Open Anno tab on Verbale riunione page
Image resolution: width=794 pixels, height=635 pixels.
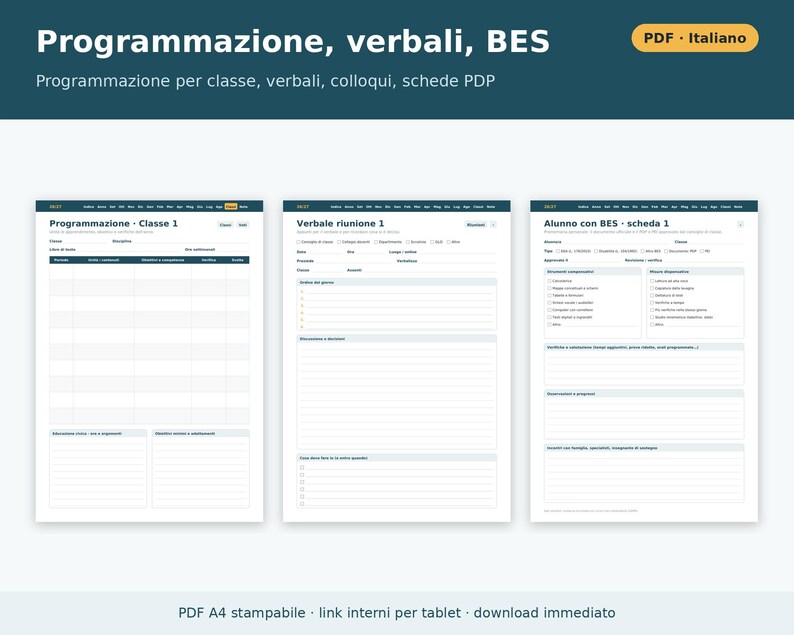point(349,207)
